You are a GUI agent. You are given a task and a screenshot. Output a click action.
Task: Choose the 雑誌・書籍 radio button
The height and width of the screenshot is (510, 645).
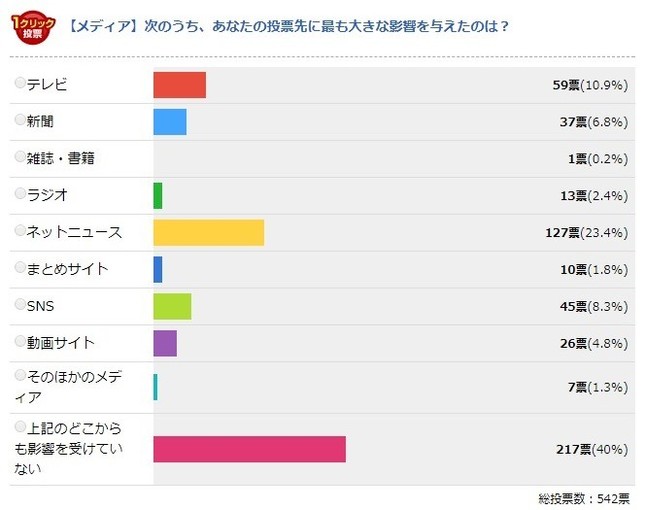click(x=20, y=157)
